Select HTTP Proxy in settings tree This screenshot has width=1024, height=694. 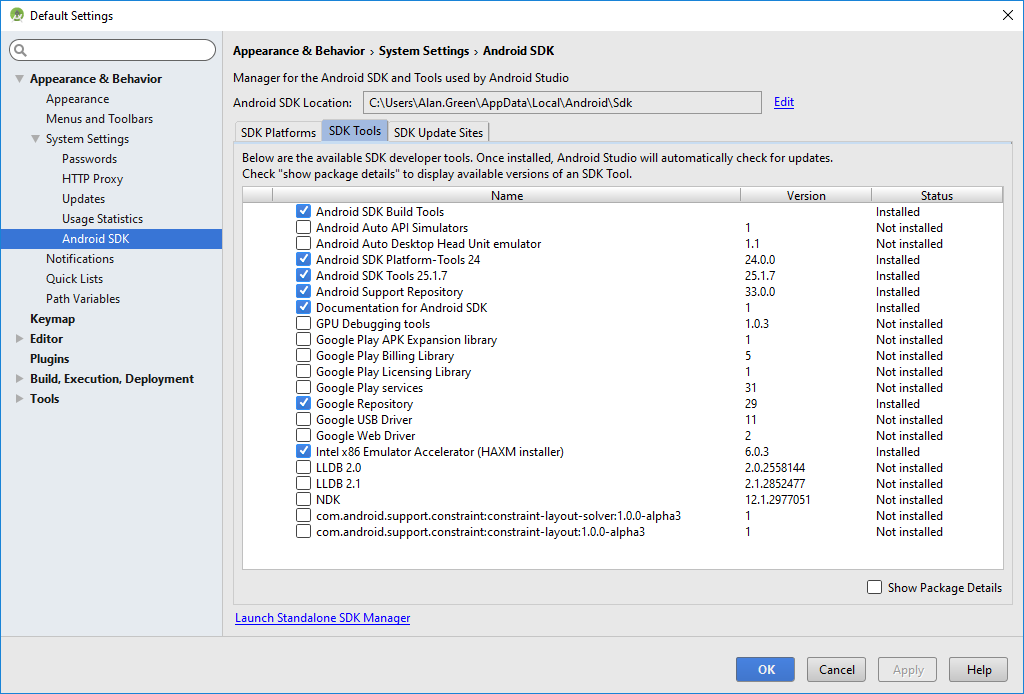(x=92, y=179)
